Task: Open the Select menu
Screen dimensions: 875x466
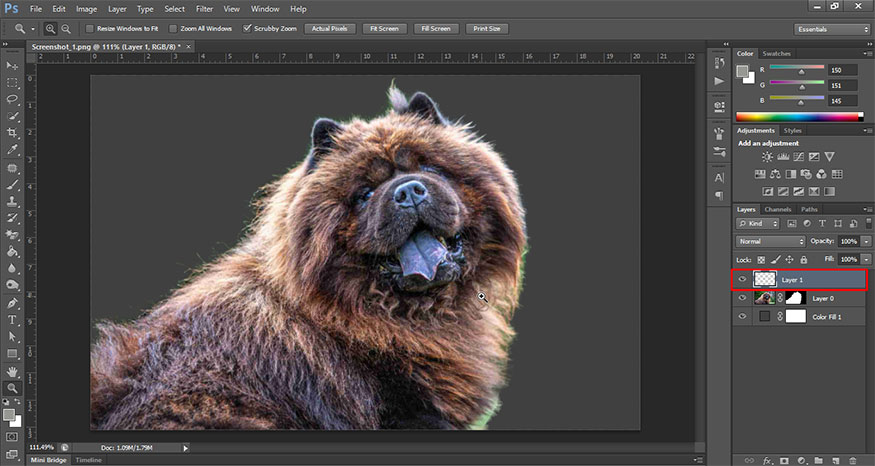Action: pyautogui.click(x=175, y=9)
